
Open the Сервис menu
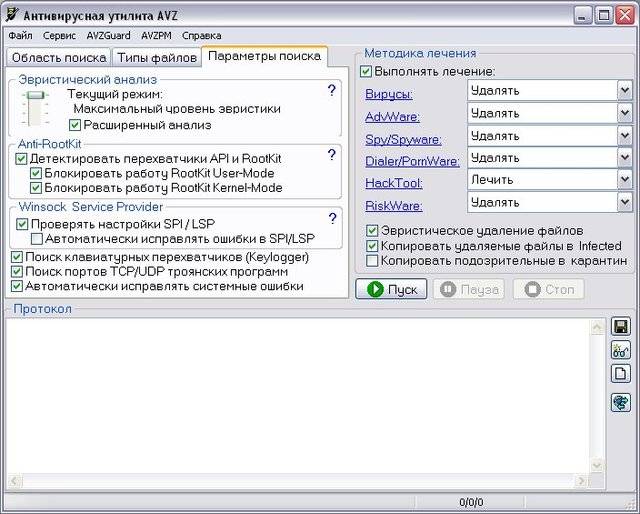[x=59, y=35]
